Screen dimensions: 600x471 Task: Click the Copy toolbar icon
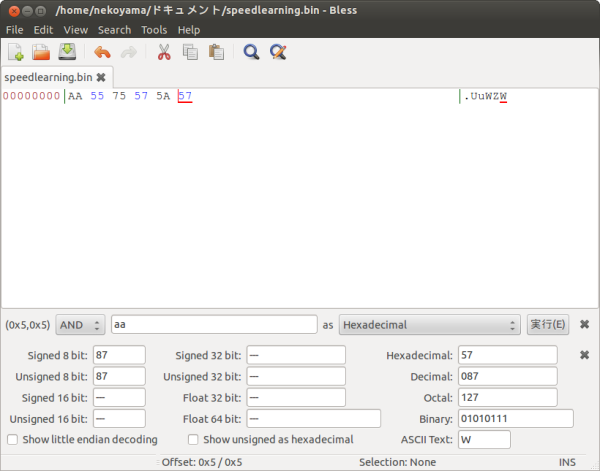(x=190, y=52)
